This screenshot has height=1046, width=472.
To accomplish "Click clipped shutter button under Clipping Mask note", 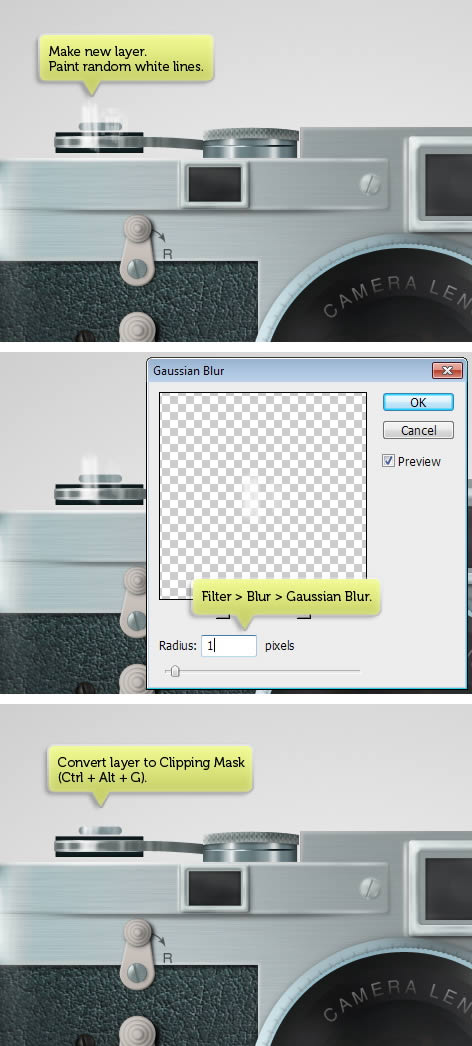I will 100,831.
